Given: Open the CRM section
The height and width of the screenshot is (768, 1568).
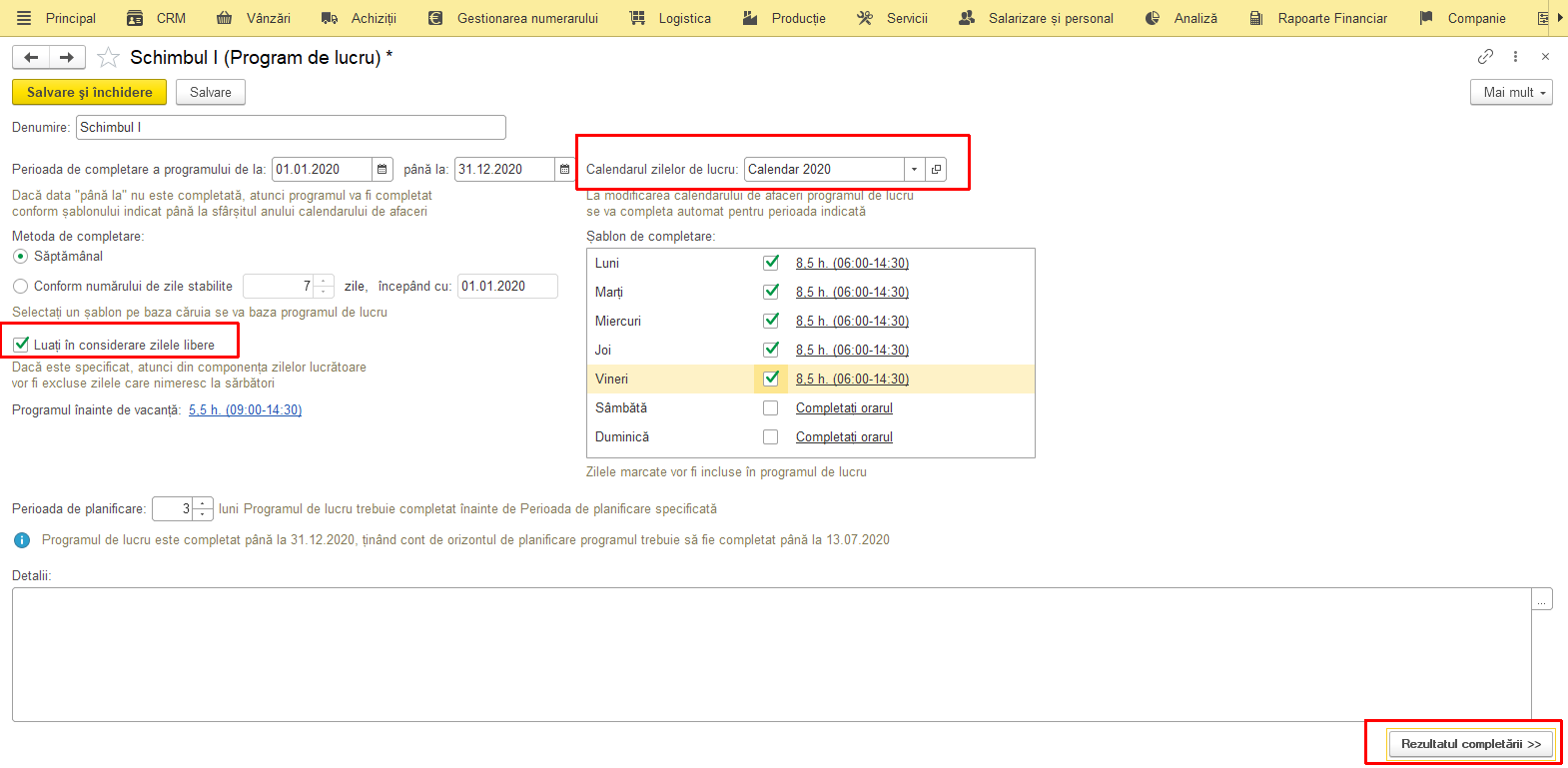Looking at the screenshot, I should 157,18.
